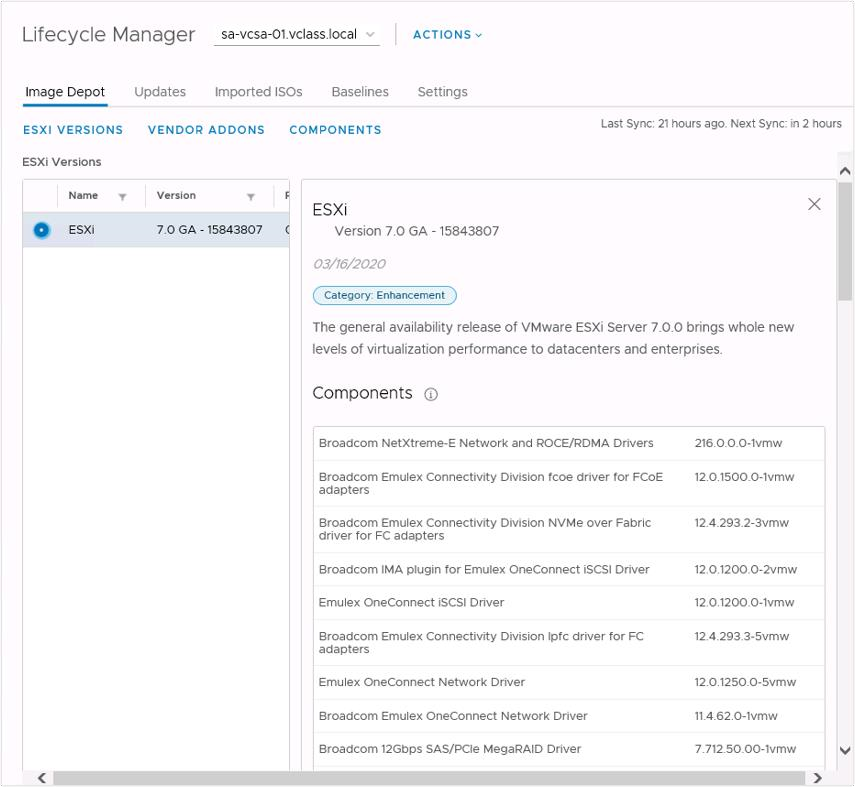Viewport: 855px width, 787px height.
Task: Click the Name column header
Action: [83, 195]
